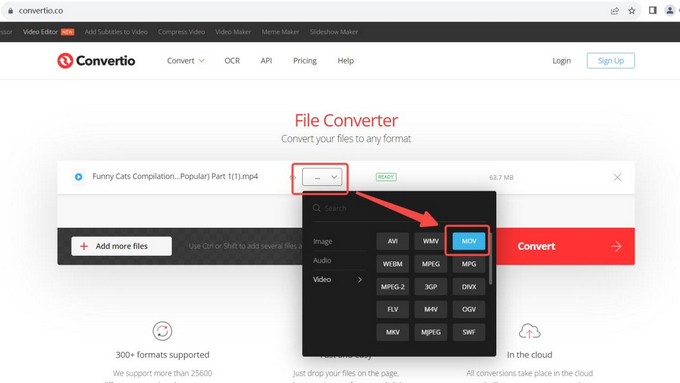Choose the WMV format
680x383 pixels.
tap(431, 241)
